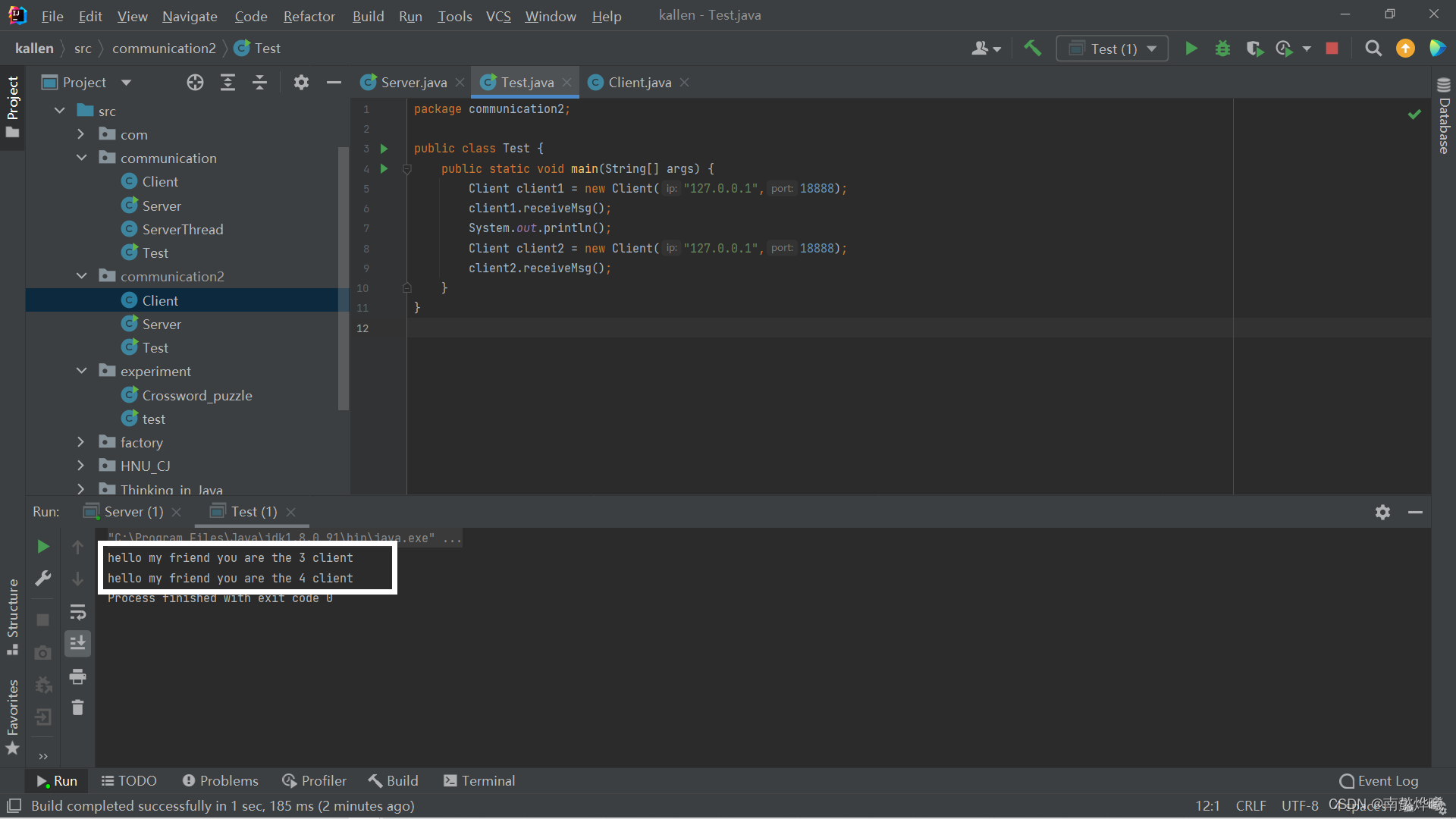
Task: Switch to Server.java editor tab
Action: (x=413, y=83)
